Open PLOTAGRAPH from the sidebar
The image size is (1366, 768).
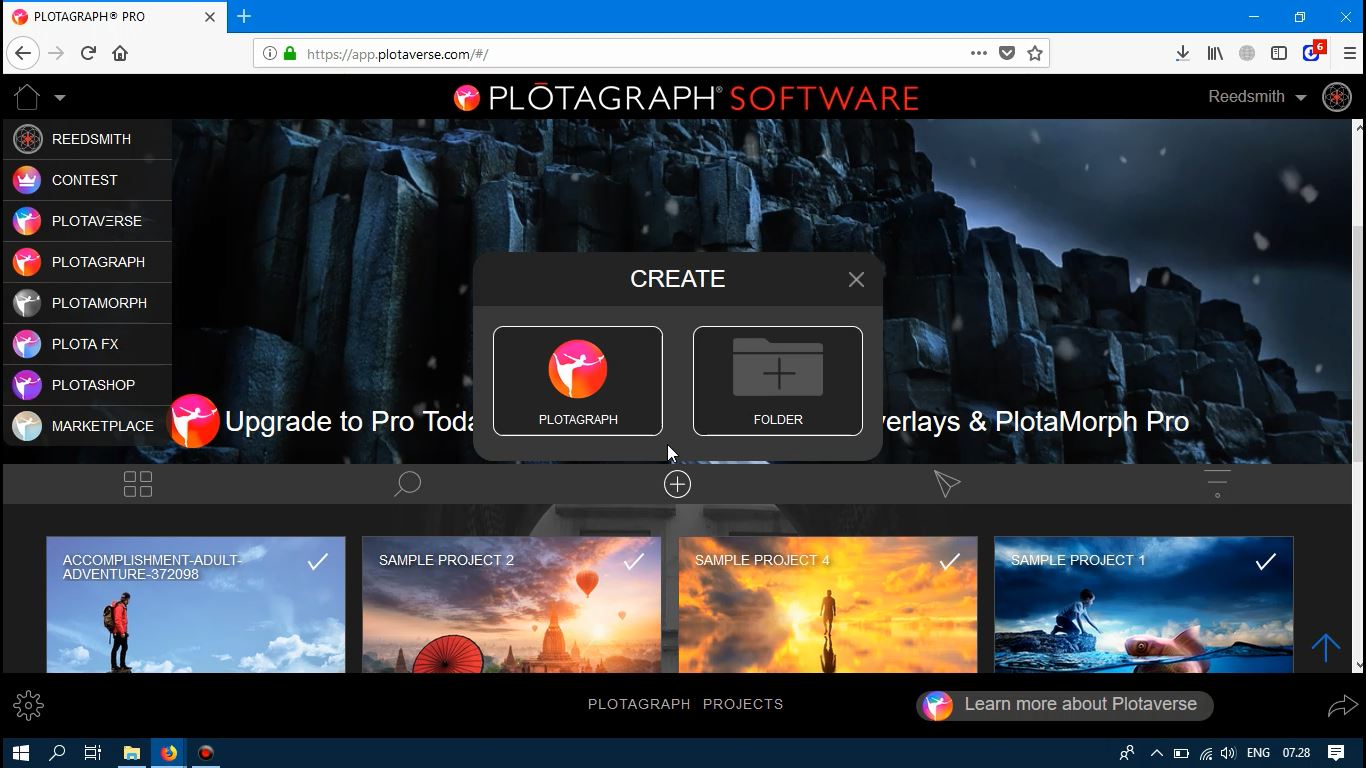click(87, 262)
